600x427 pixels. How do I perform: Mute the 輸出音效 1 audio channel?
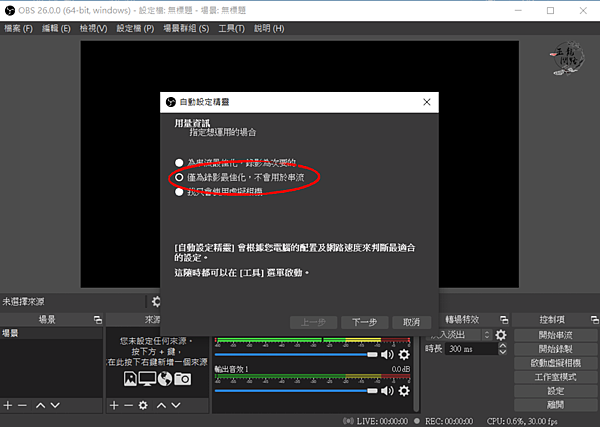[x=387, y=391]
